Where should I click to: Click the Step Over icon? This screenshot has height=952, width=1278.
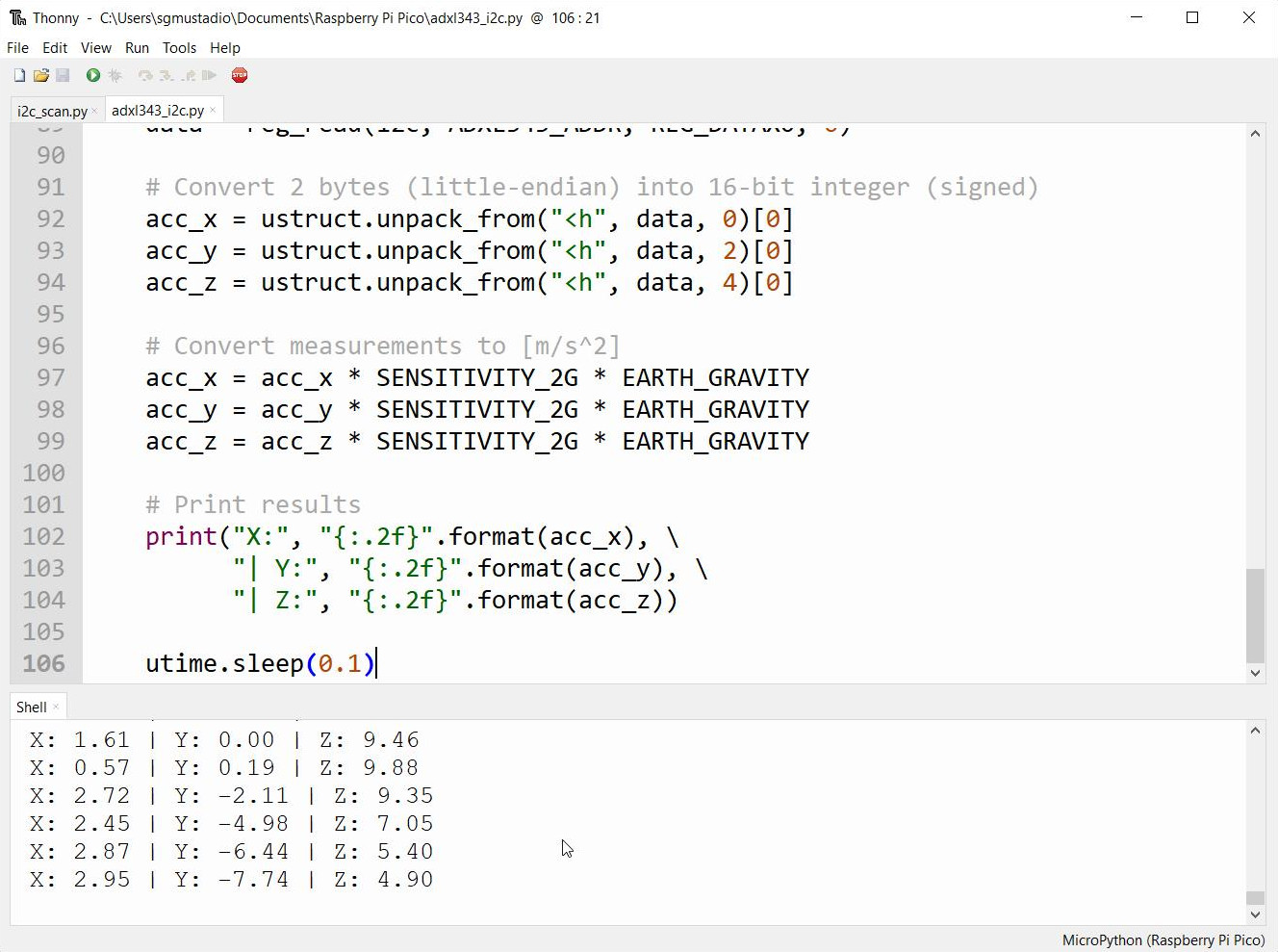tap(145, 75)
